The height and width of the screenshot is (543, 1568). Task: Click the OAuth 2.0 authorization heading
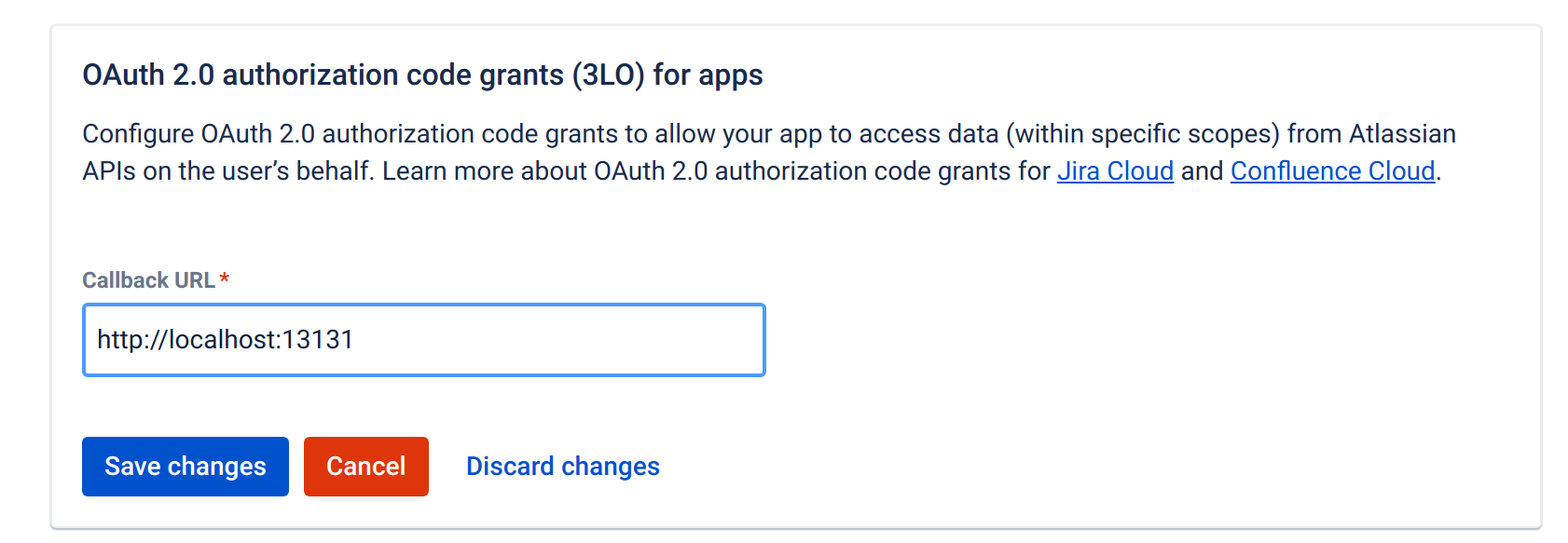point(421,75)
